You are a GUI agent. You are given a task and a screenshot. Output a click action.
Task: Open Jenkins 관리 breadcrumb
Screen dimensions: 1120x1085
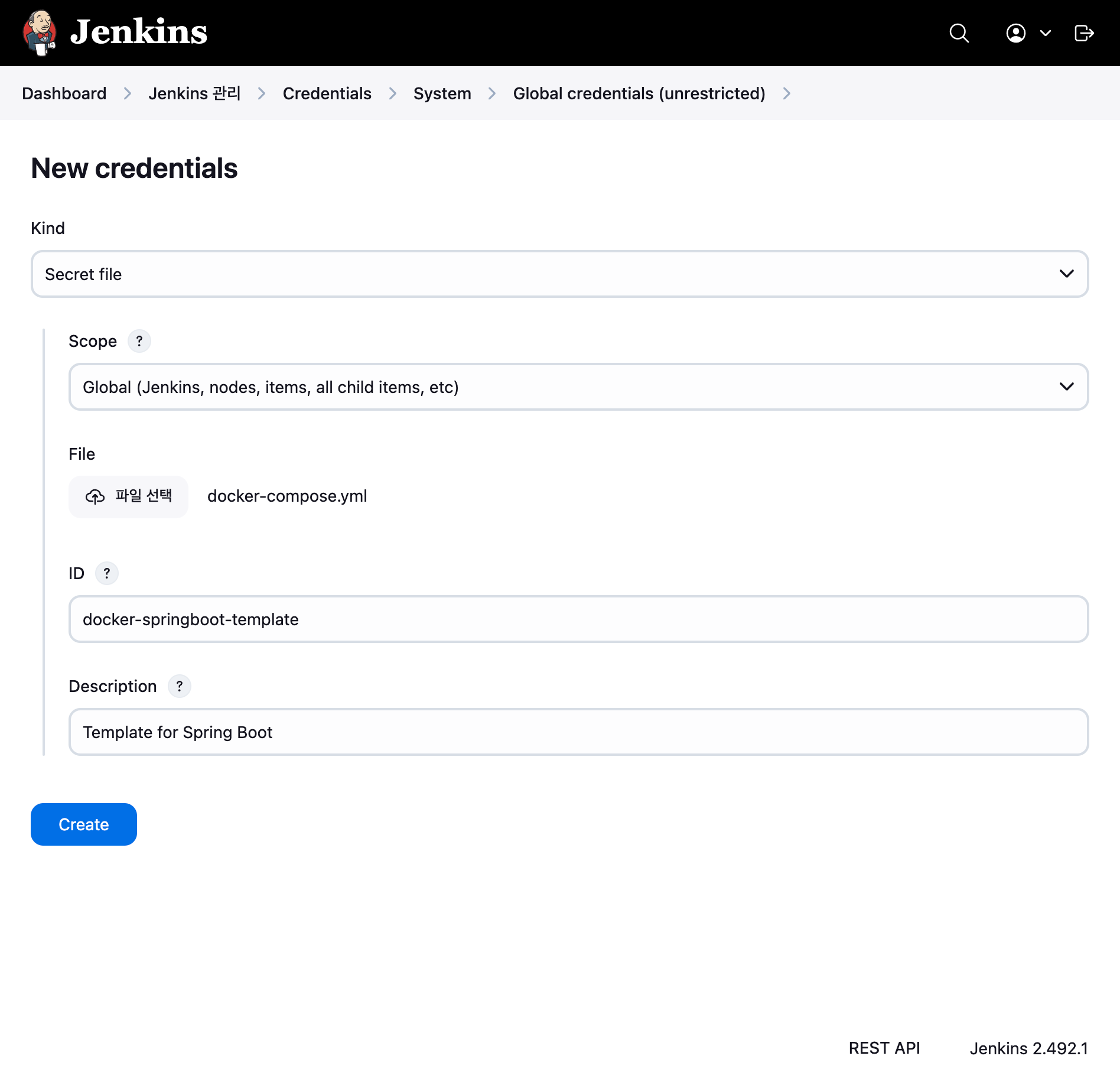[194, 93]
